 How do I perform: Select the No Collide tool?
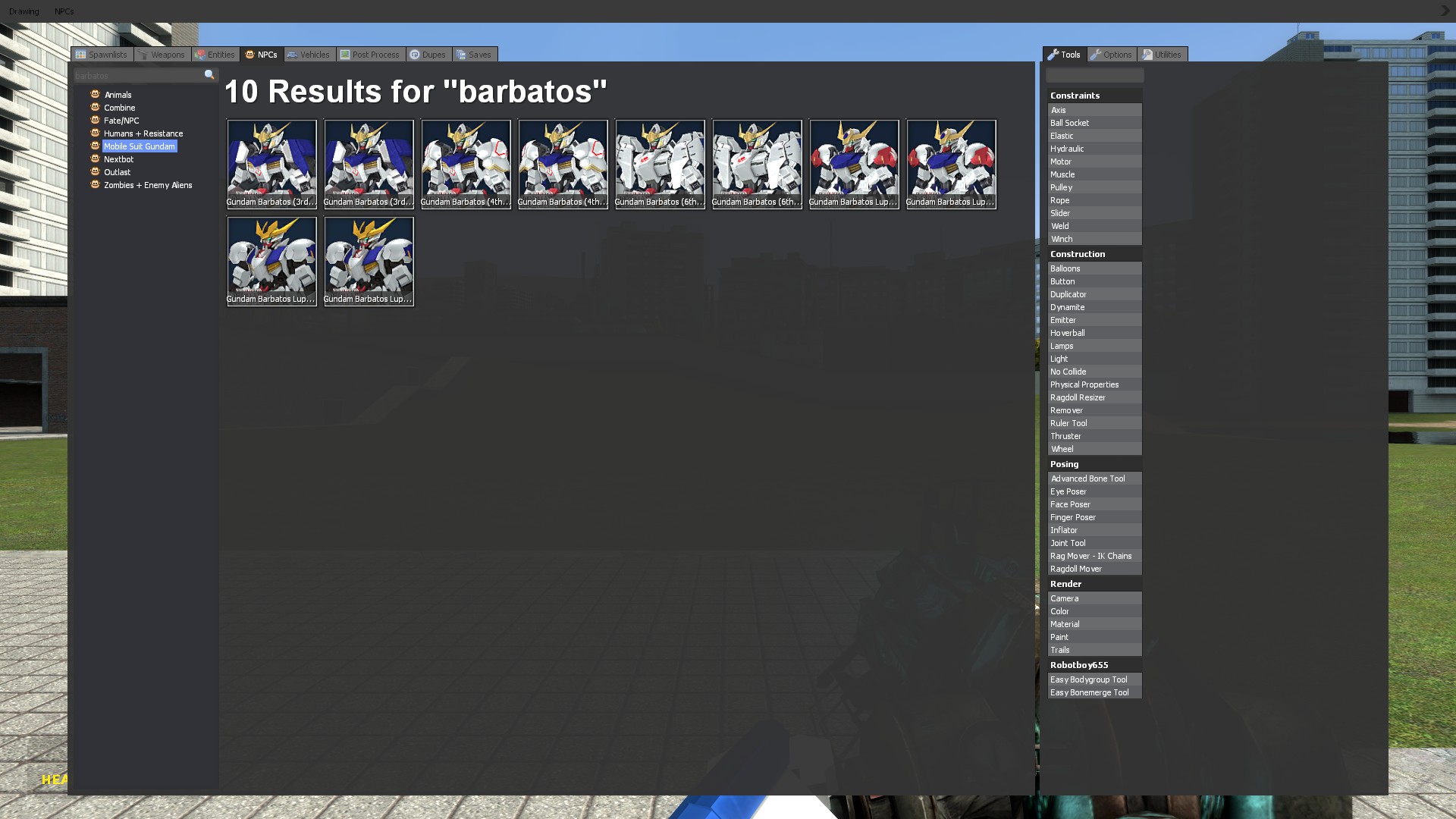(1095, 372)
